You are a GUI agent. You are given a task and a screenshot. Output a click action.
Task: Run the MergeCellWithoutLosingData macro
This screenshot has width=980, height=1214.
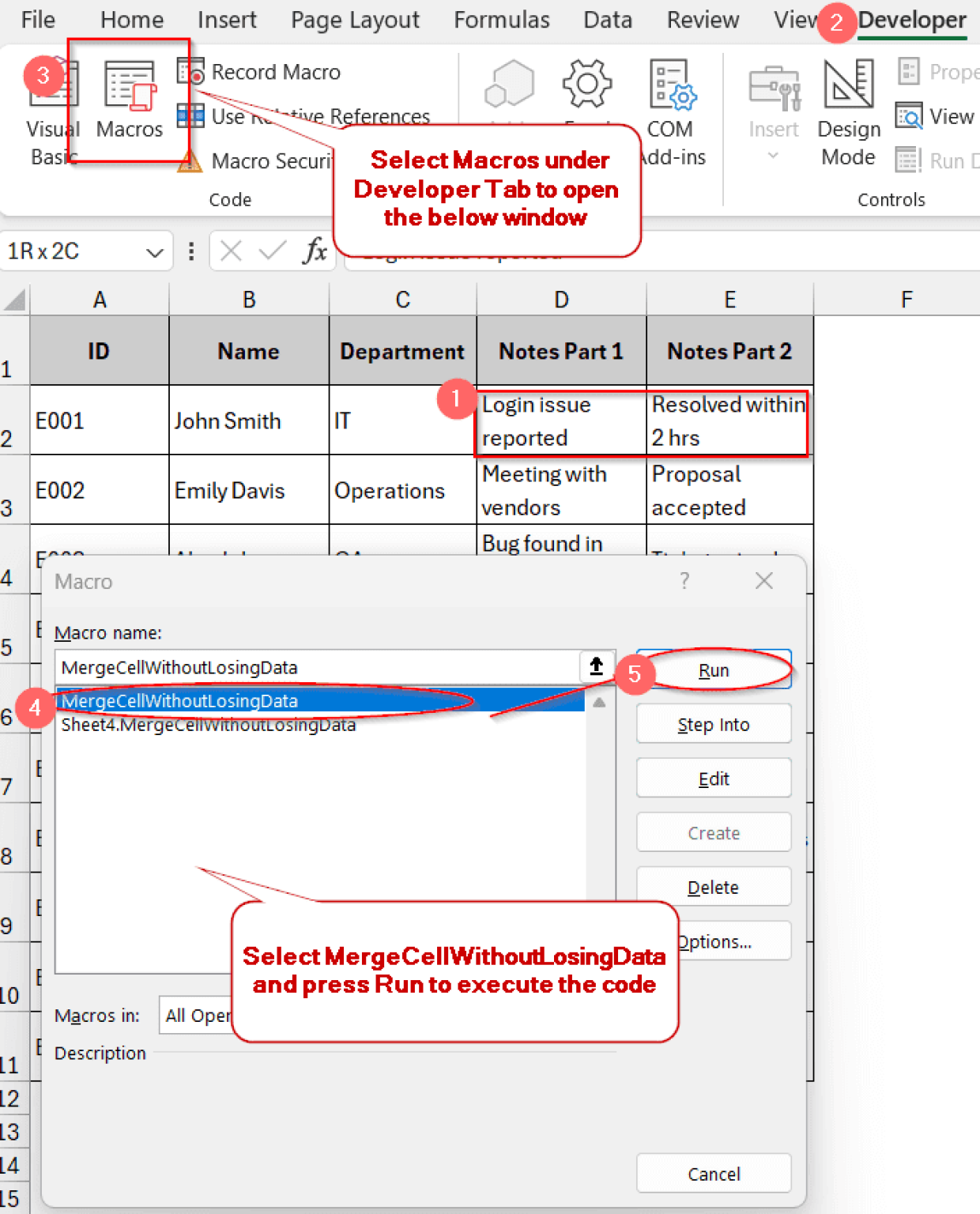click(x=712, y=669)
